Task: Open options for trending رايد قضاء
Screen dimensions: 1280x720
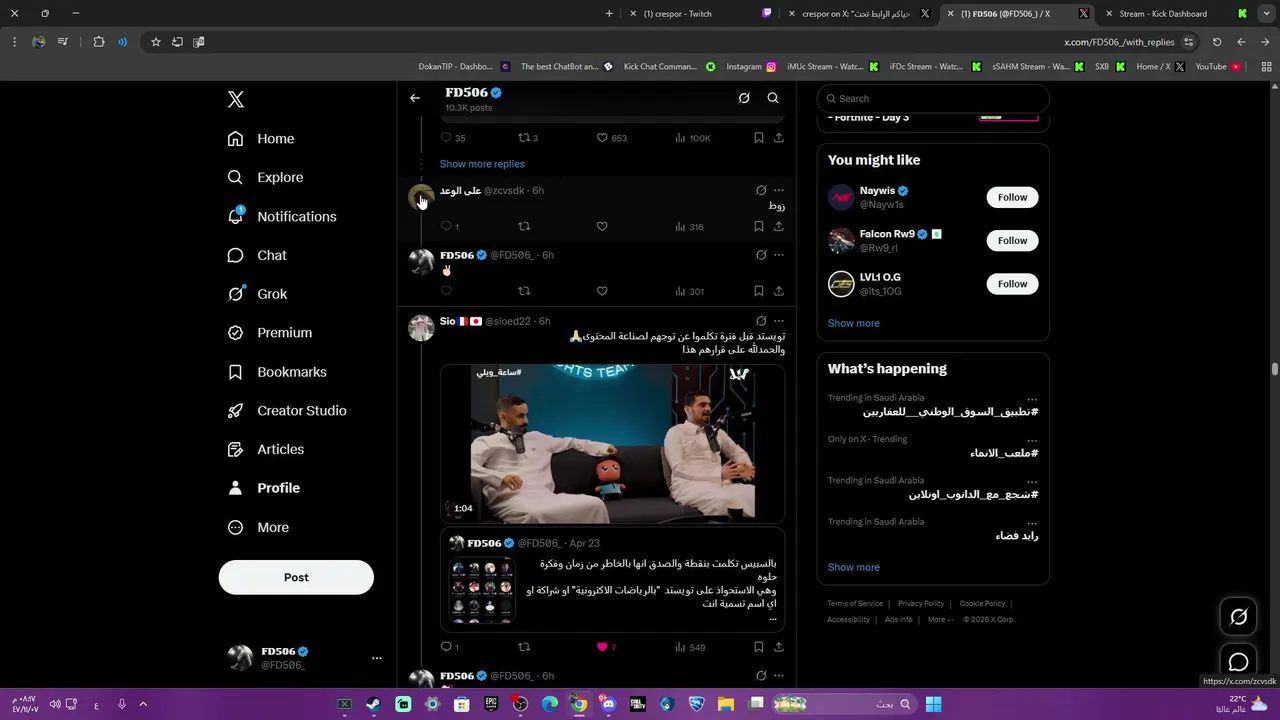Action: (x=1032, y=523)
